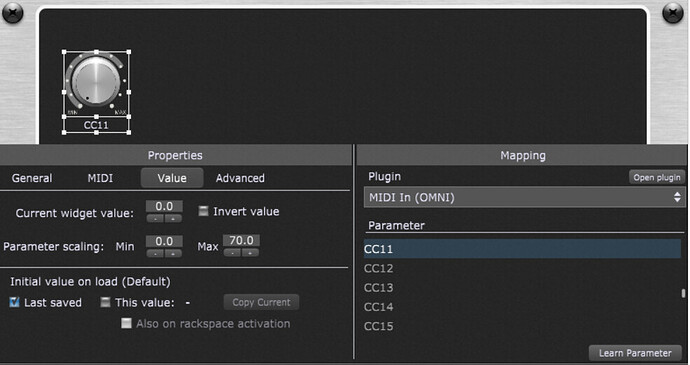The width and height of the screenshot is (690, 365).
Task: Switch to the MIDI tab
Action: (100, 178)
